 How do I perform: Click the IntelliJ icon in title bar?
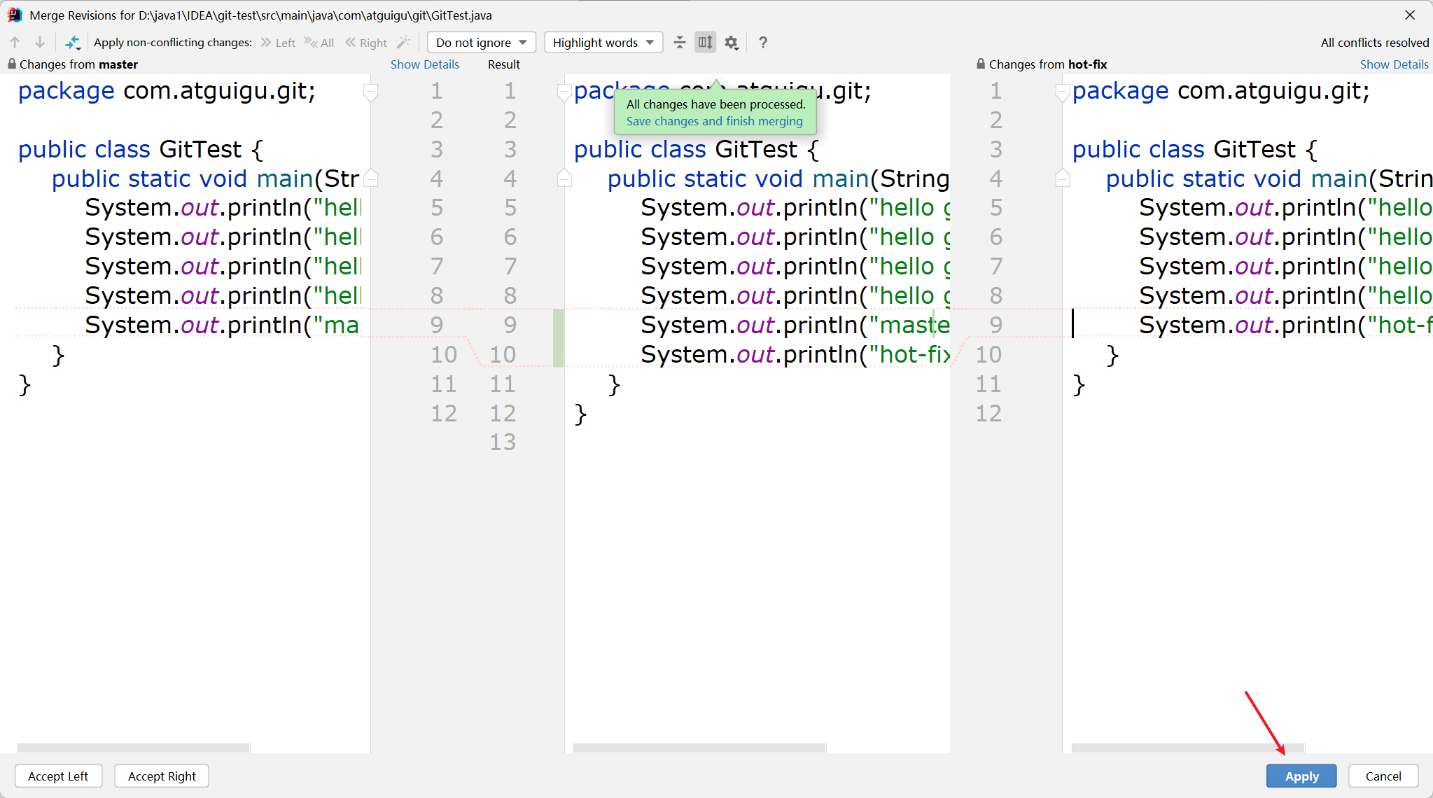tap(15, 15)
